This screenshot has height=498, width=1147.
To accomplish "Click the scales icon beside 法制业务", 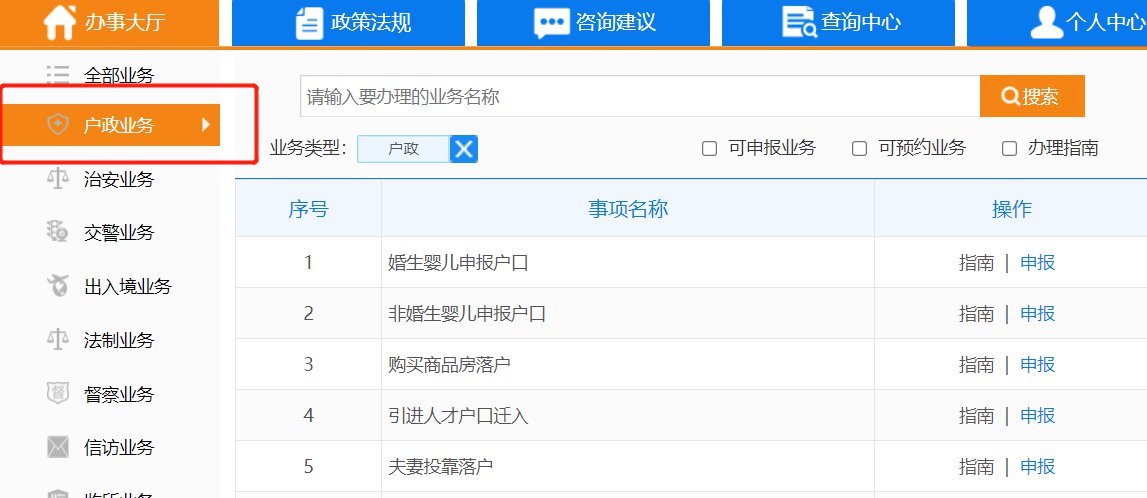I will point(58,340).
